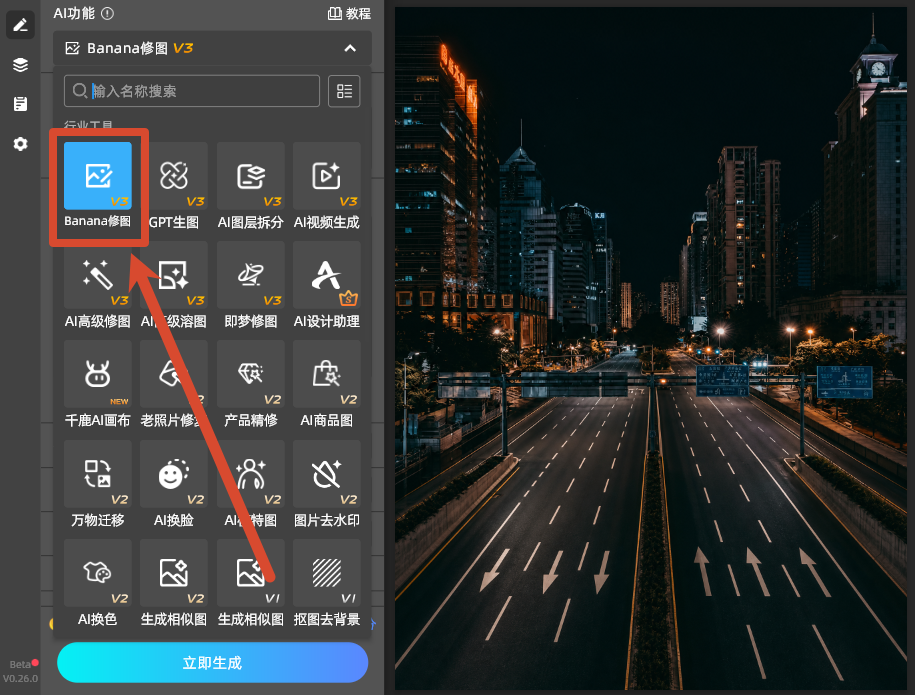The image size is (915, 695).
Task: Open the settings gear in sidebar
Action: pyautogui.click(x=20, y=144)
